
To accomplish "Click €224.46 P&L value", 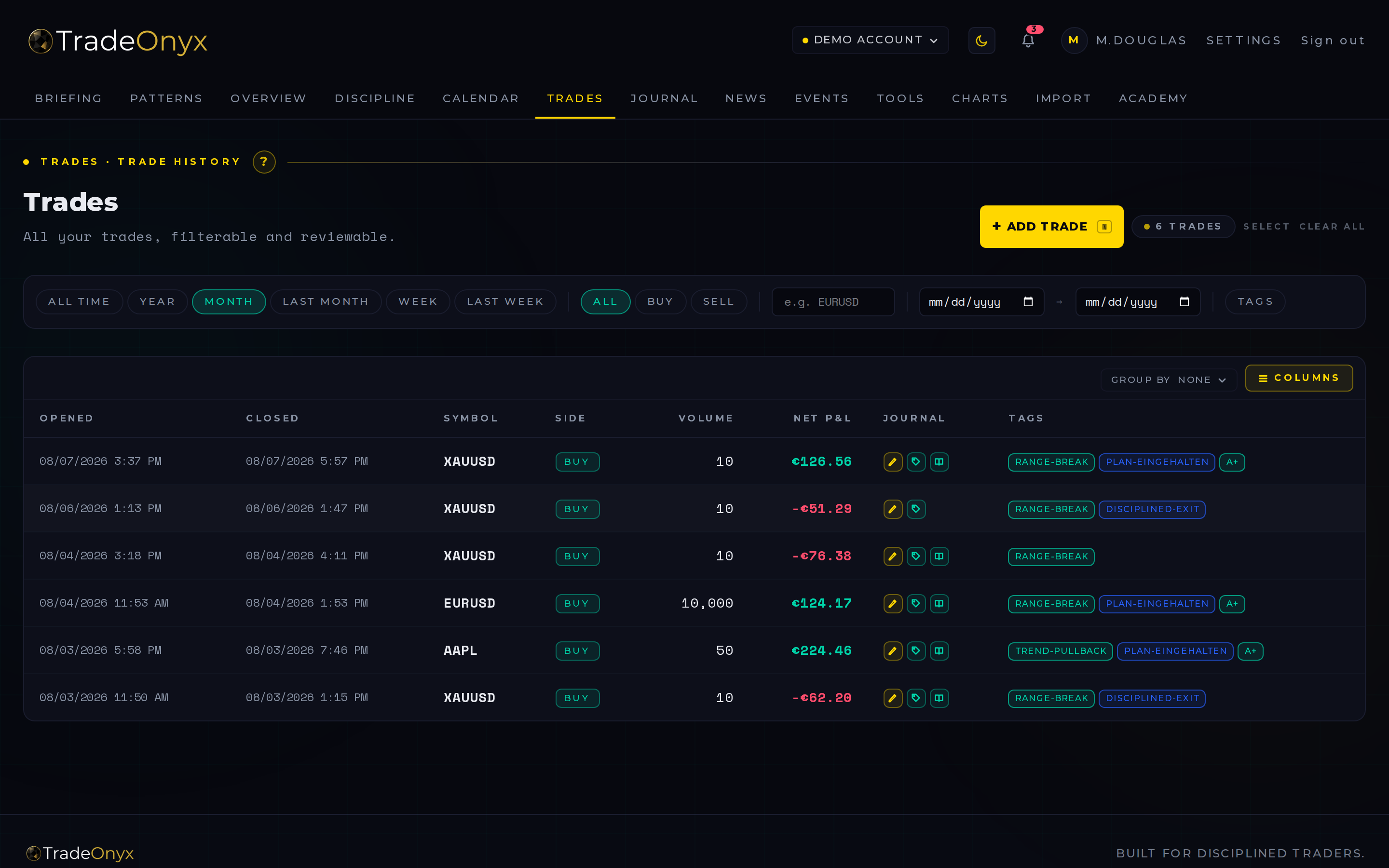I will coord(821,651).
